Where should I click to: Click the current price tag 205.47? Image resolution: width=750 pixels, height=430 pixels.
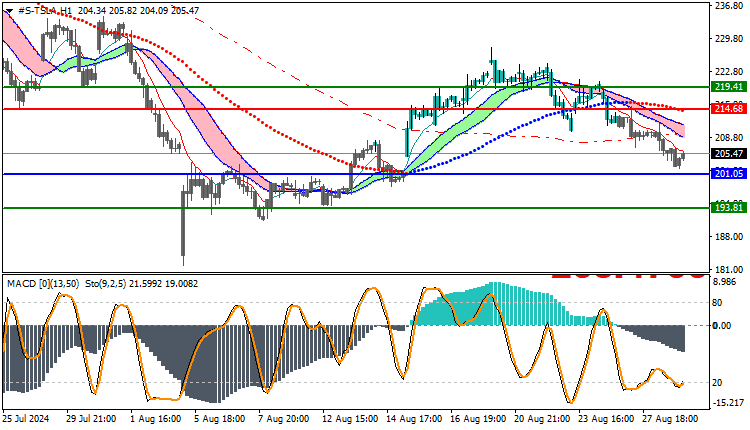click(728, 154)
